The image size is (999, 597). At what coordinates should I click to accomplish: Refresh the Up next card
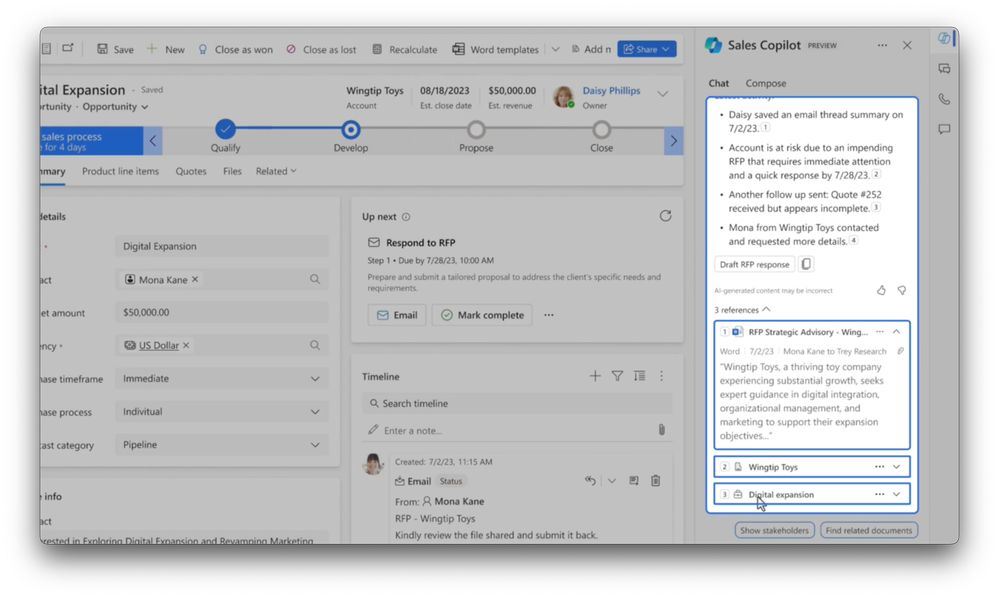[665, 216]
